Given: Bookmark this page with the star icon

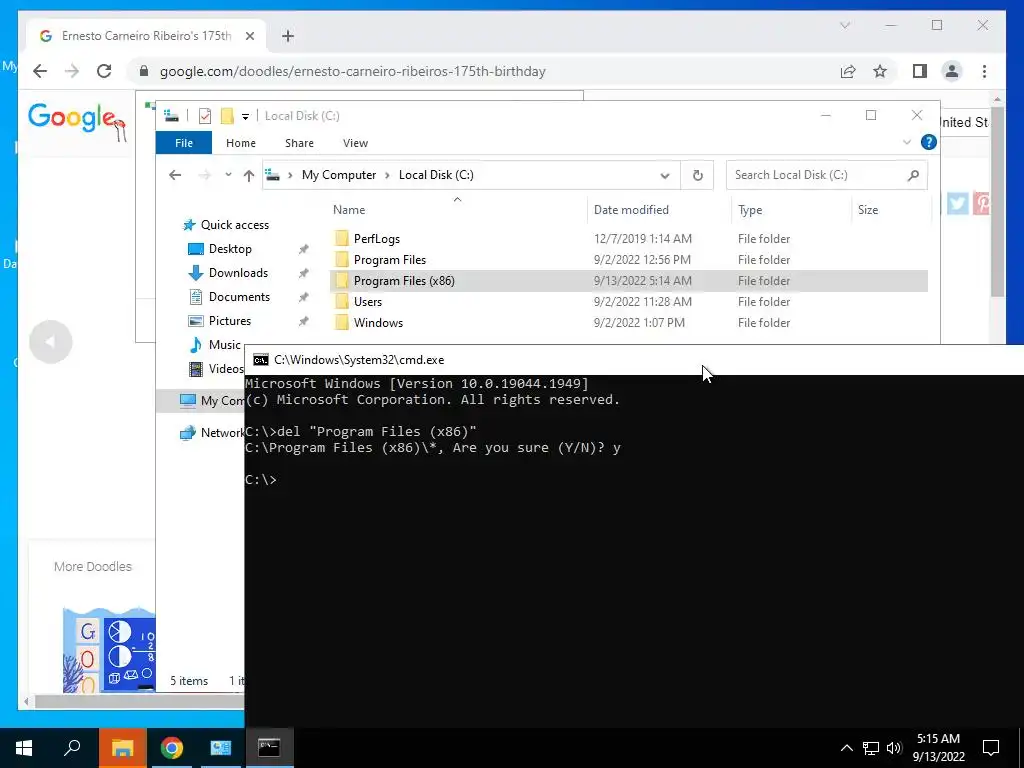Looking at the screenshot, I should point(880,71).
